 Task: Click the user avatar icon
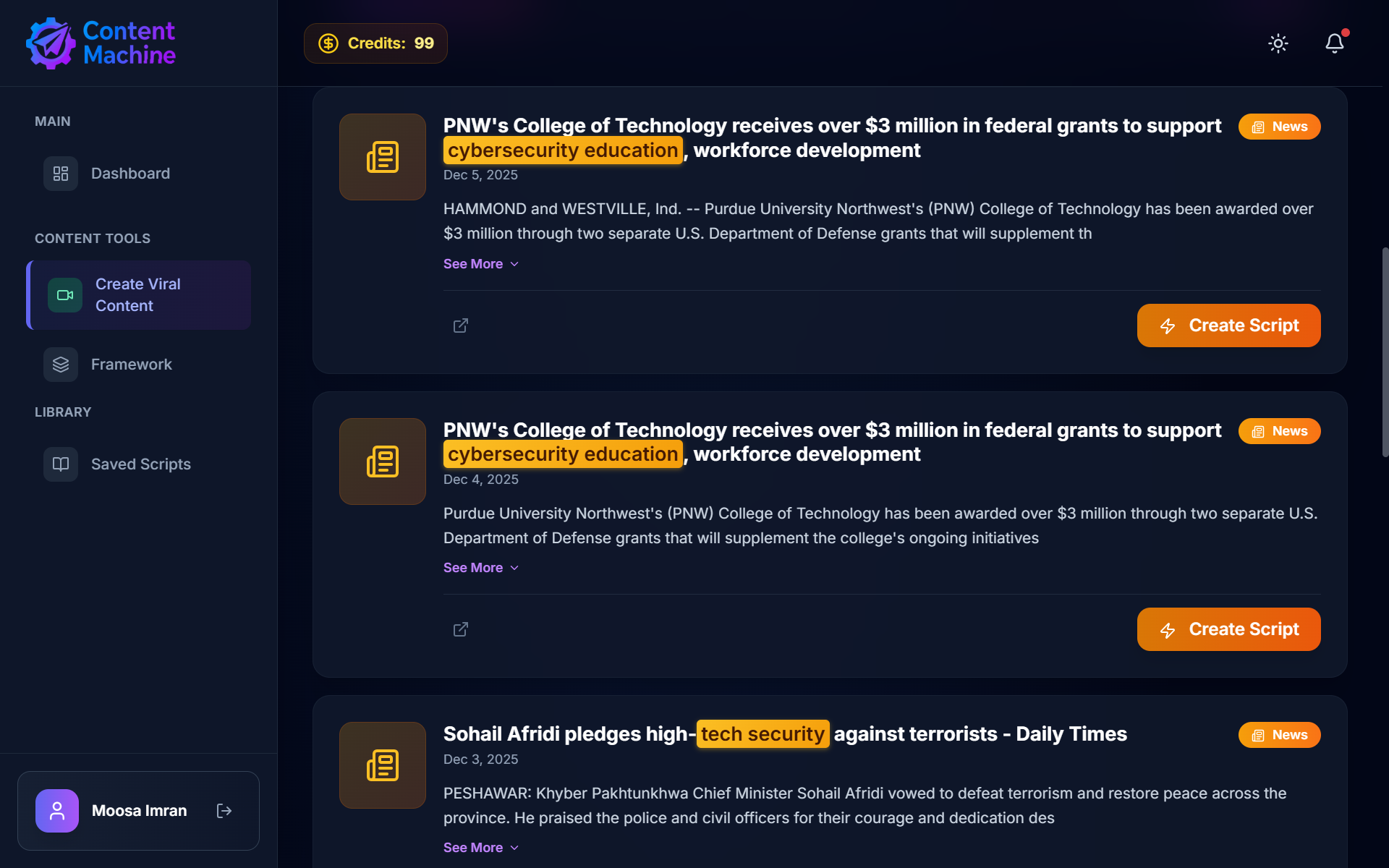click(57, 811)
